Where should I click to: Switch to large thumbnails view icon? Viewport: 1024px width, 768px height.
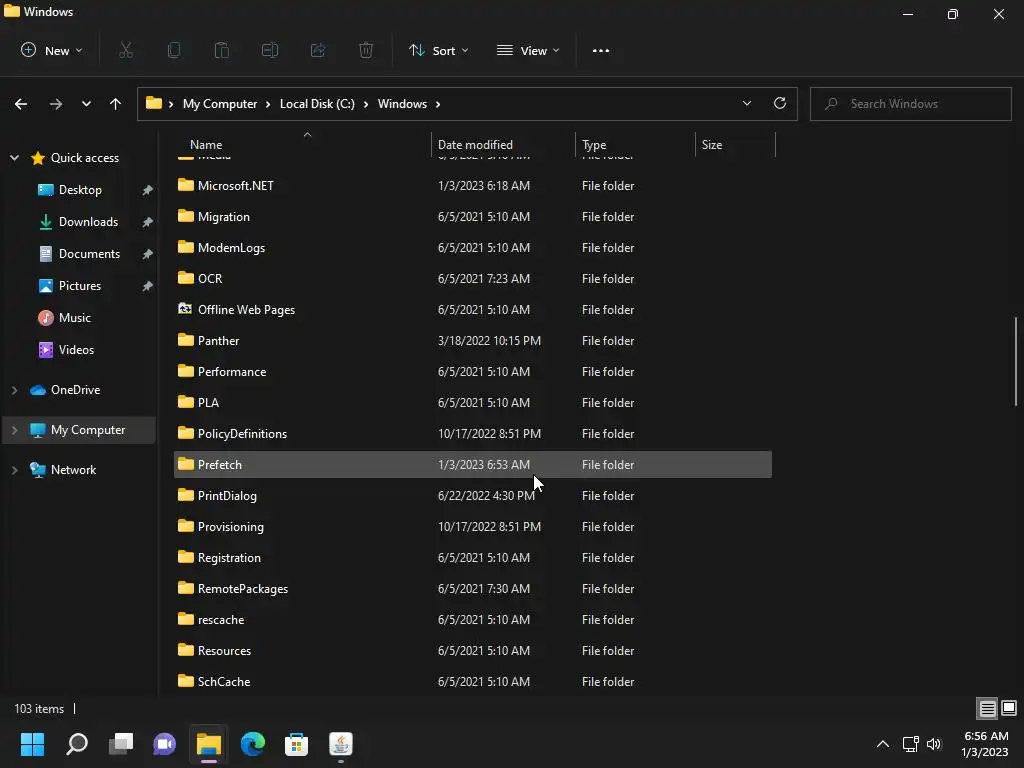[1009, 708]
